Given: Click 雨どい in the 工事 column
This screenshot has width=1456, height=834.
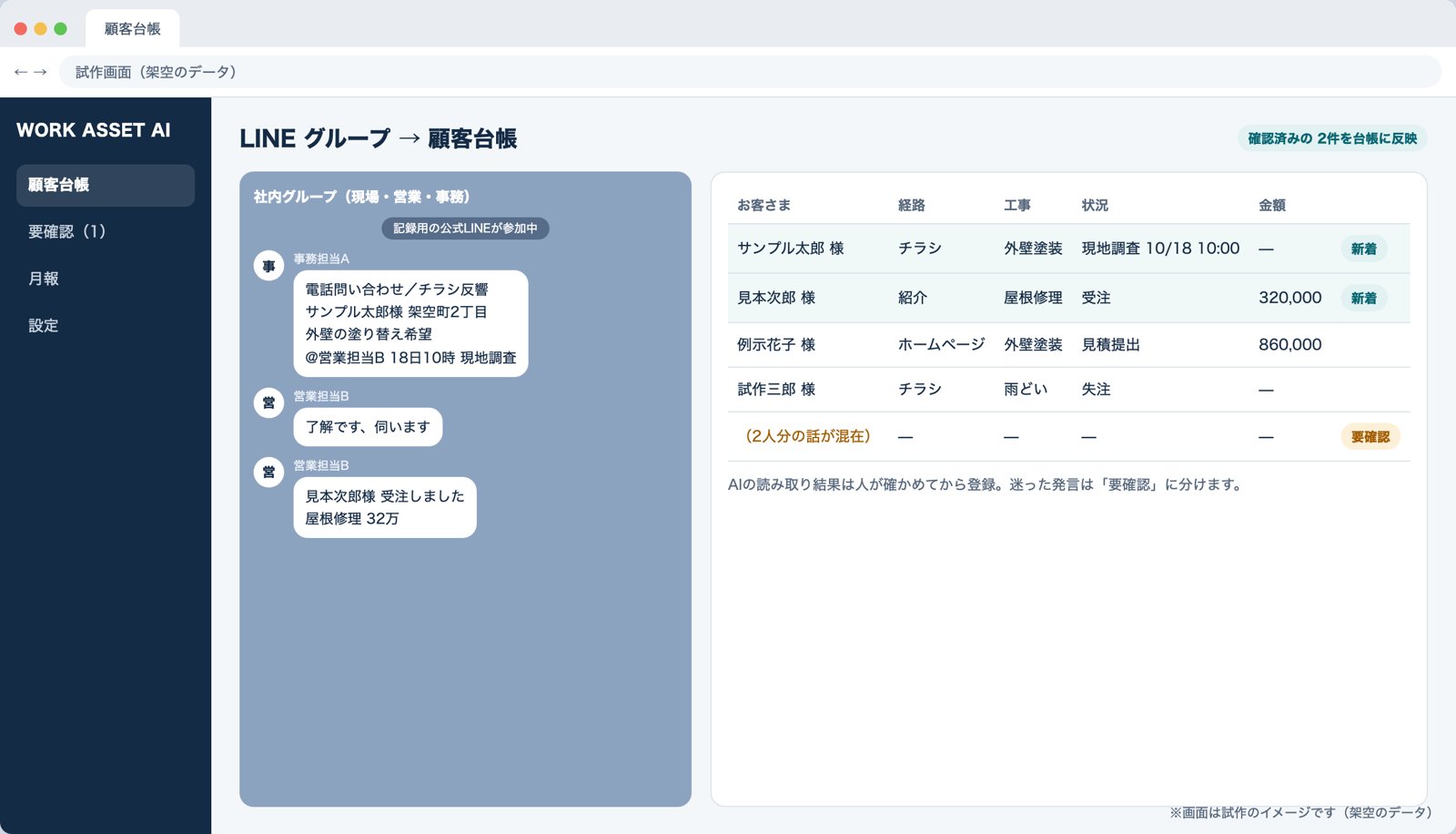Looking at the screenshot, I should [1026, 390].
